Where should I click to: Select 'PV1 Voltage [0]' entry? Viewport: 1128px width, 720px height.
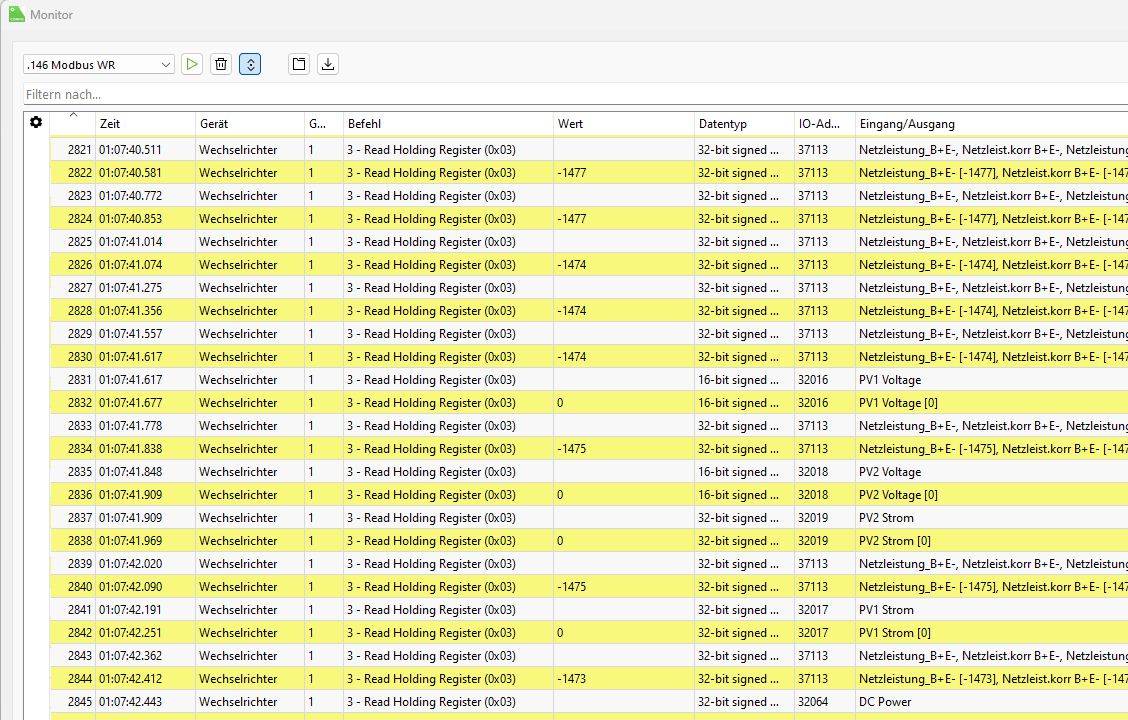(x=899, y=403)
